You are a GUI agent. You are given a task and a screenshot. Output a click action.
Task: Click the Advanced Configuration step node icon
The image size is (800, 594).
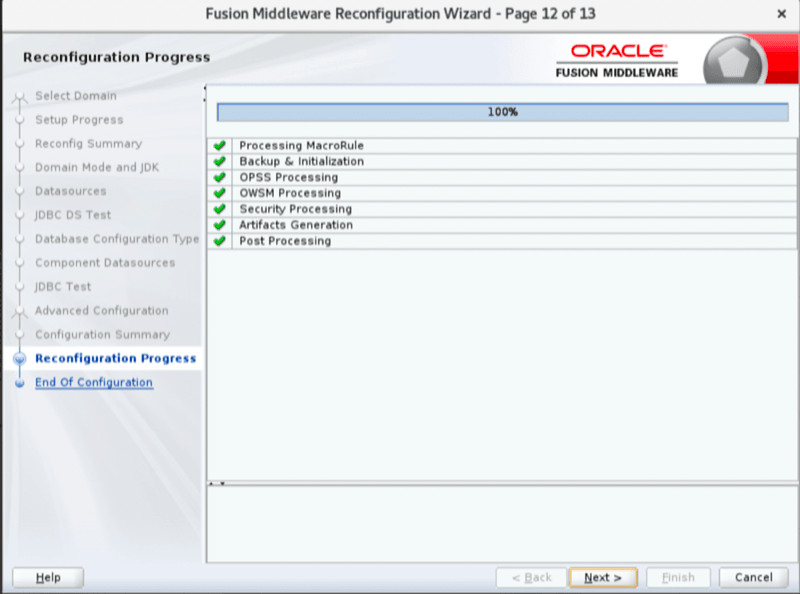pyautogui.click(x=19, y=311)
